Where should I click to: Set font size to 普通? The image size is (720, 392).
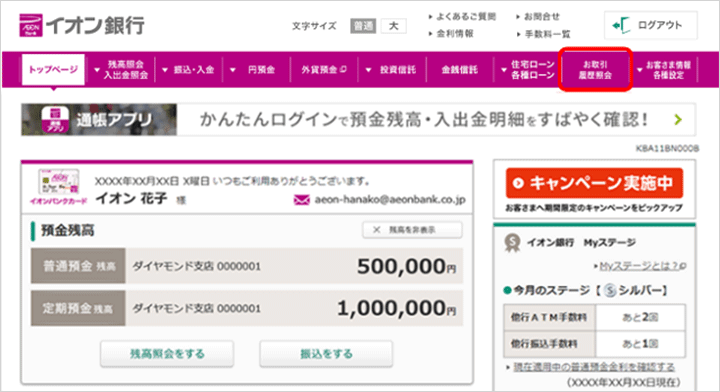point(363,26)
